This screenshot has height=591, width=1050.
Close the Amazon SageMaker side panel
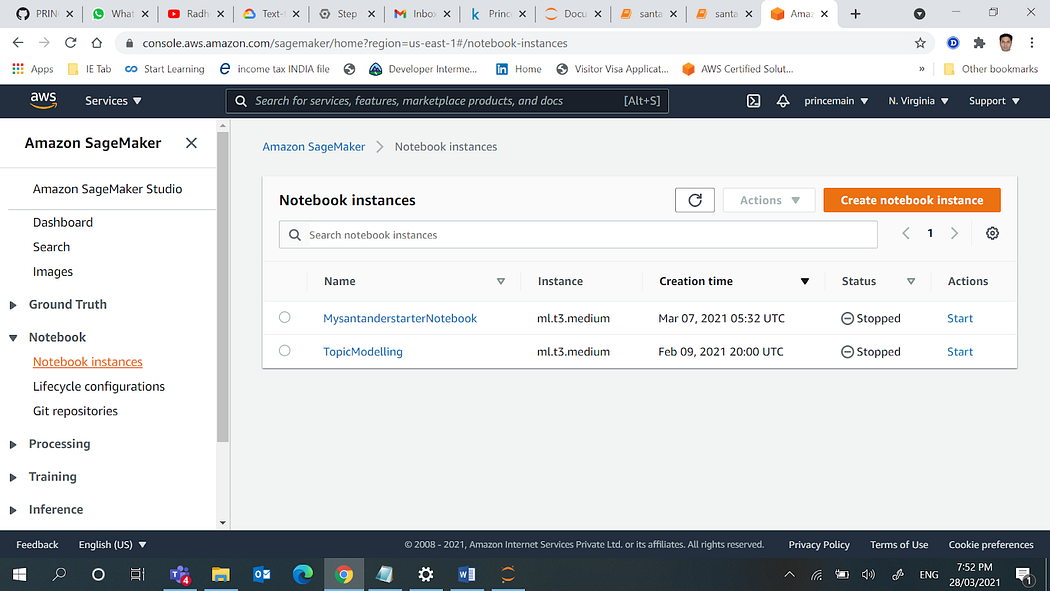pyautogui.click(x=192, y=143)
